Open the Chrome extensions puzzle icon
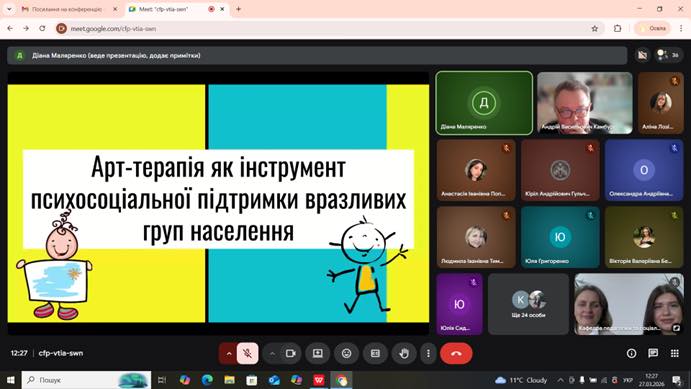 pyautogui.click(x=617, y=28)
